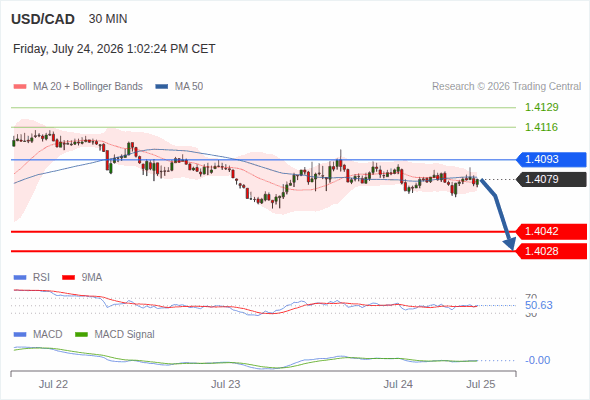Screen dimensions: 590x400
Task: Click the Research Trading Central copyright text
Action: [x=506, y=87]
